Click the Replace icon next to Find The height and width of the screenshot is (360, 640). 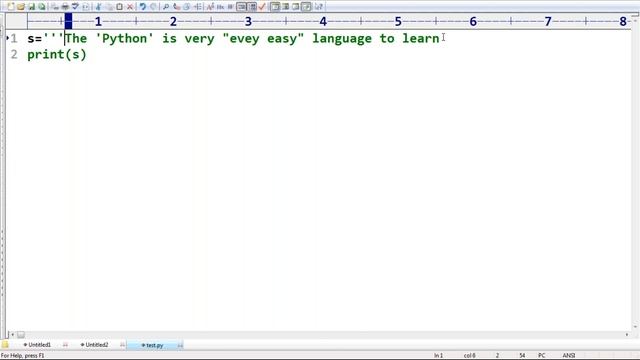coord(176,7)
